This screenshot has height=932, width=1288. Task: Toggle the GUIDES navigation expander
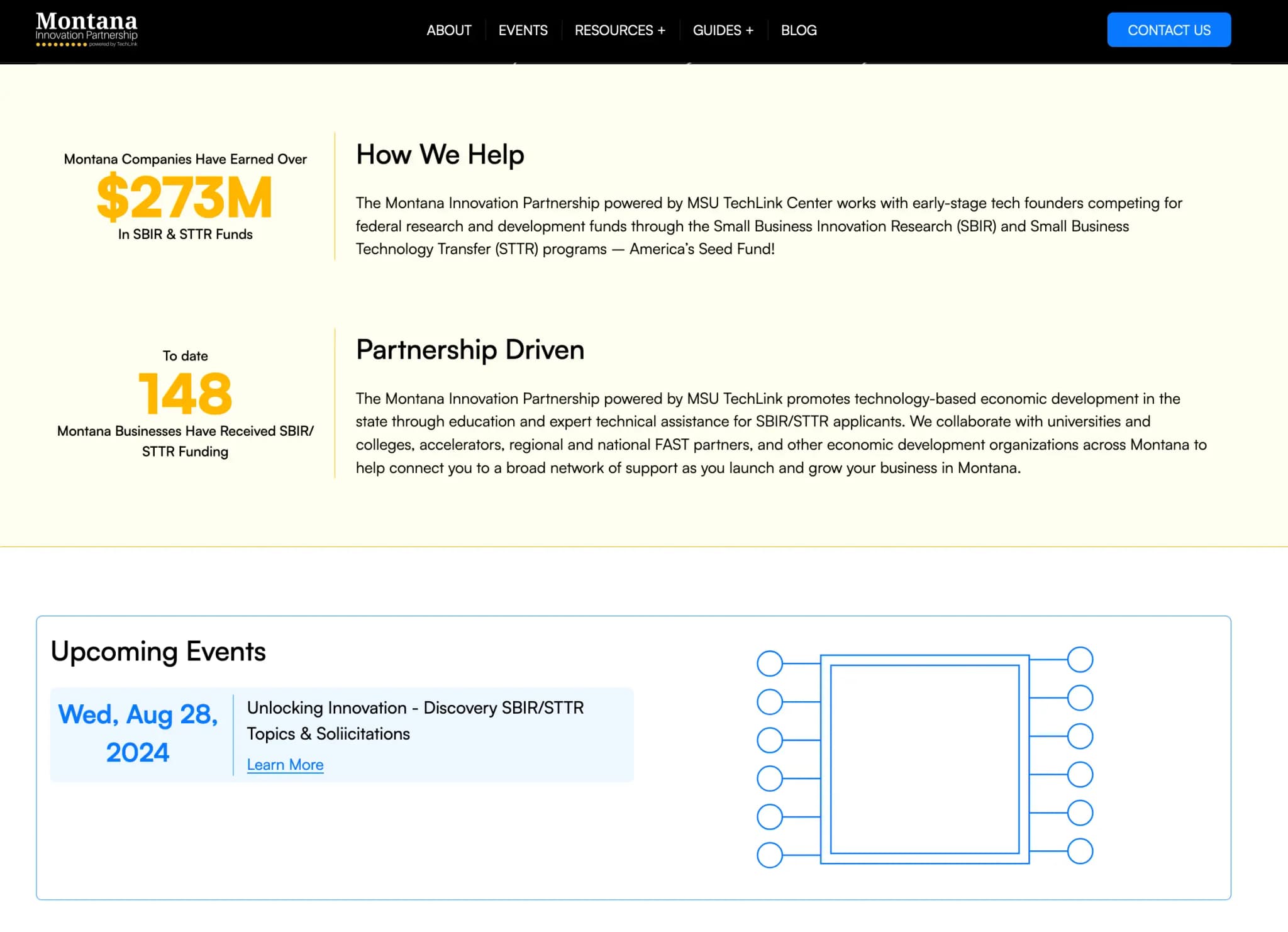click(751, 30)
